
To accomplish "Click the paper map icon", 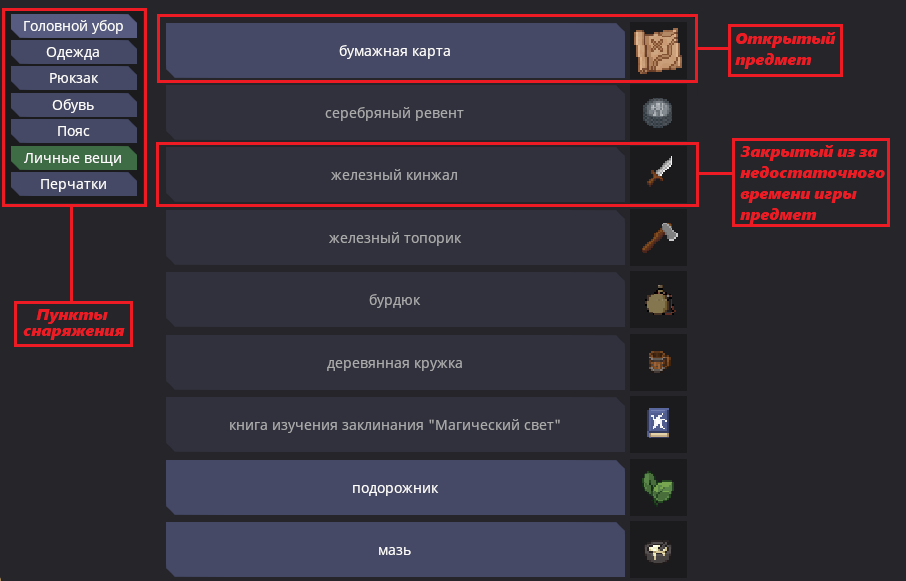I will click(x=658, y=51).
